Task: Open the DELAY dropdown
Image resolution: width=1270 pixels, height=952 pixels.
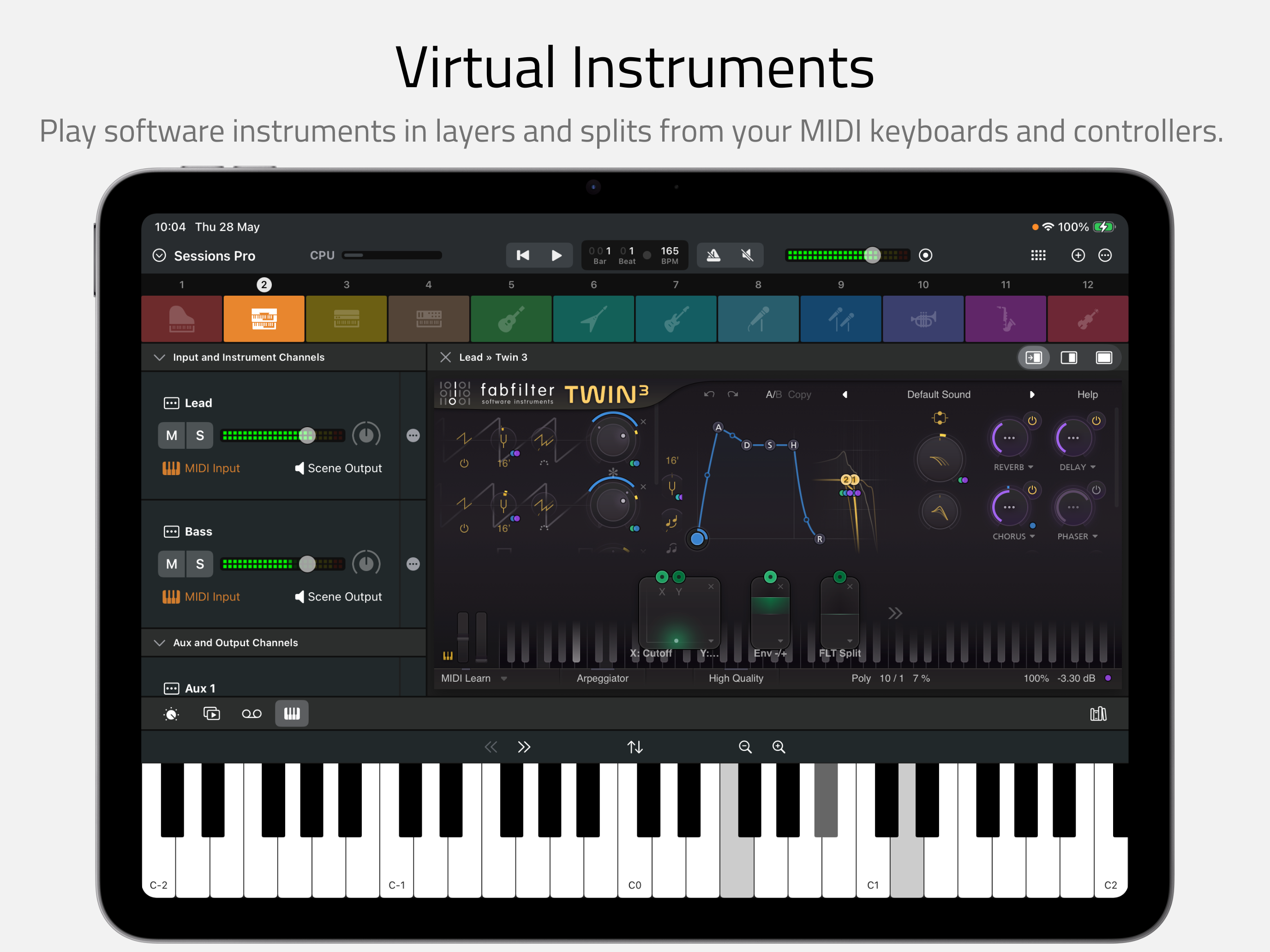Action: click(x=1077, y=467)
